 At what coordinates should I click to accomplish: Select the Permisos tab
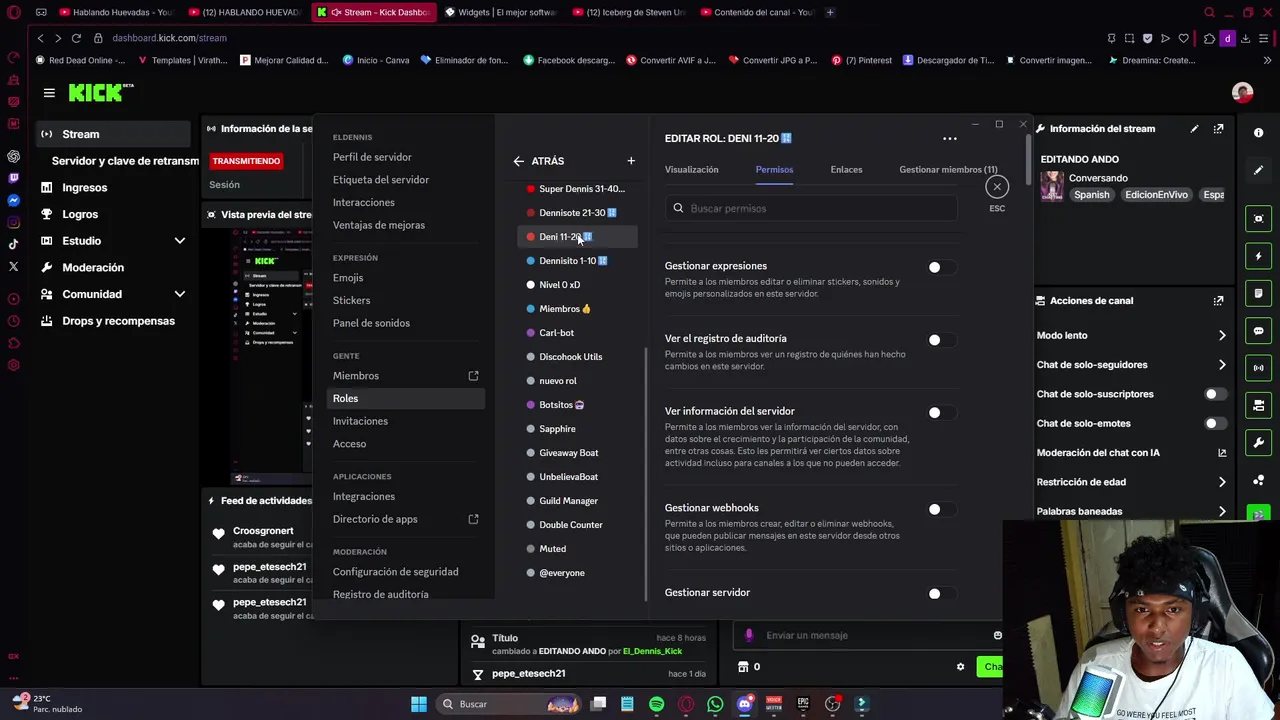coord(774,170)
